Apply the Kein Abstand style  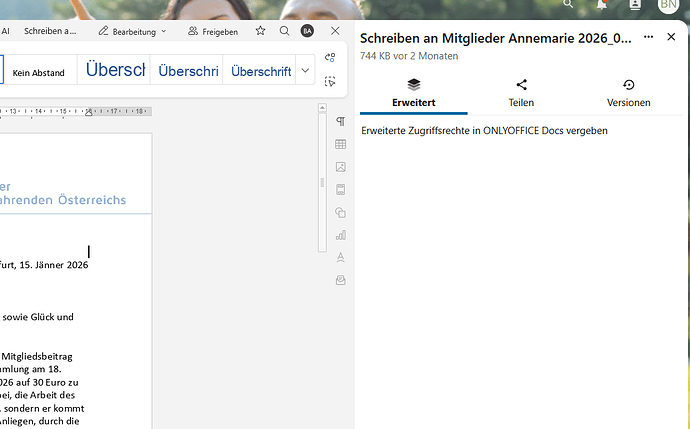pyautogui.click(x=38, y=72)
